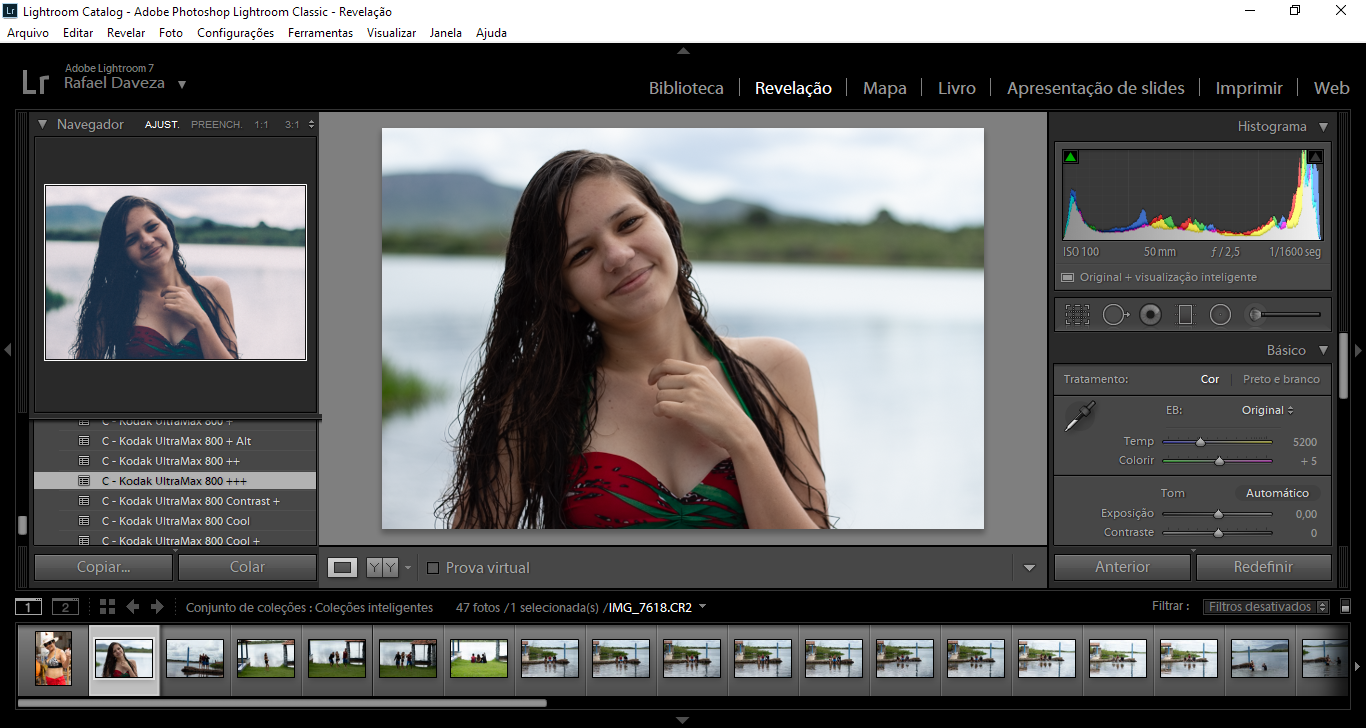The height and width of the screenshot is (728, 1366).
Task: Open the Filtros desativados filter dropdown
Action: (1268, 607)
